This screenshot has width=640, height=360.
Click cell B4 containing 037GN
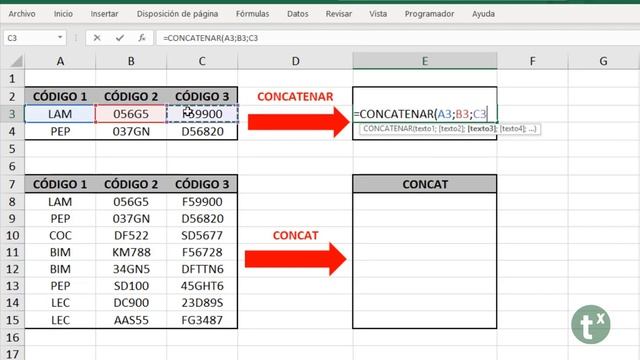coord(131,131)
